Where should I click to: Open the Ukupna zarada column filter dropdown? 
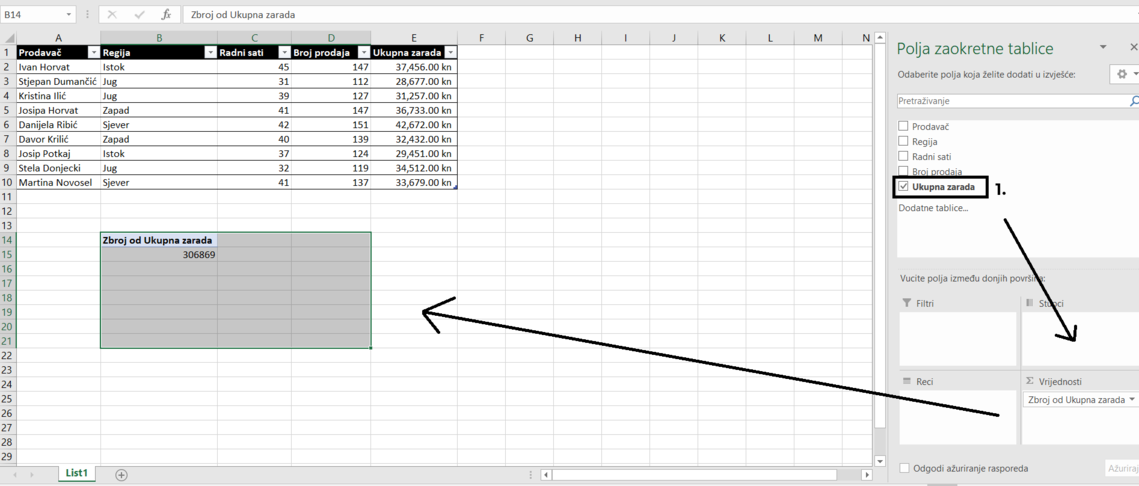(450, 52)
